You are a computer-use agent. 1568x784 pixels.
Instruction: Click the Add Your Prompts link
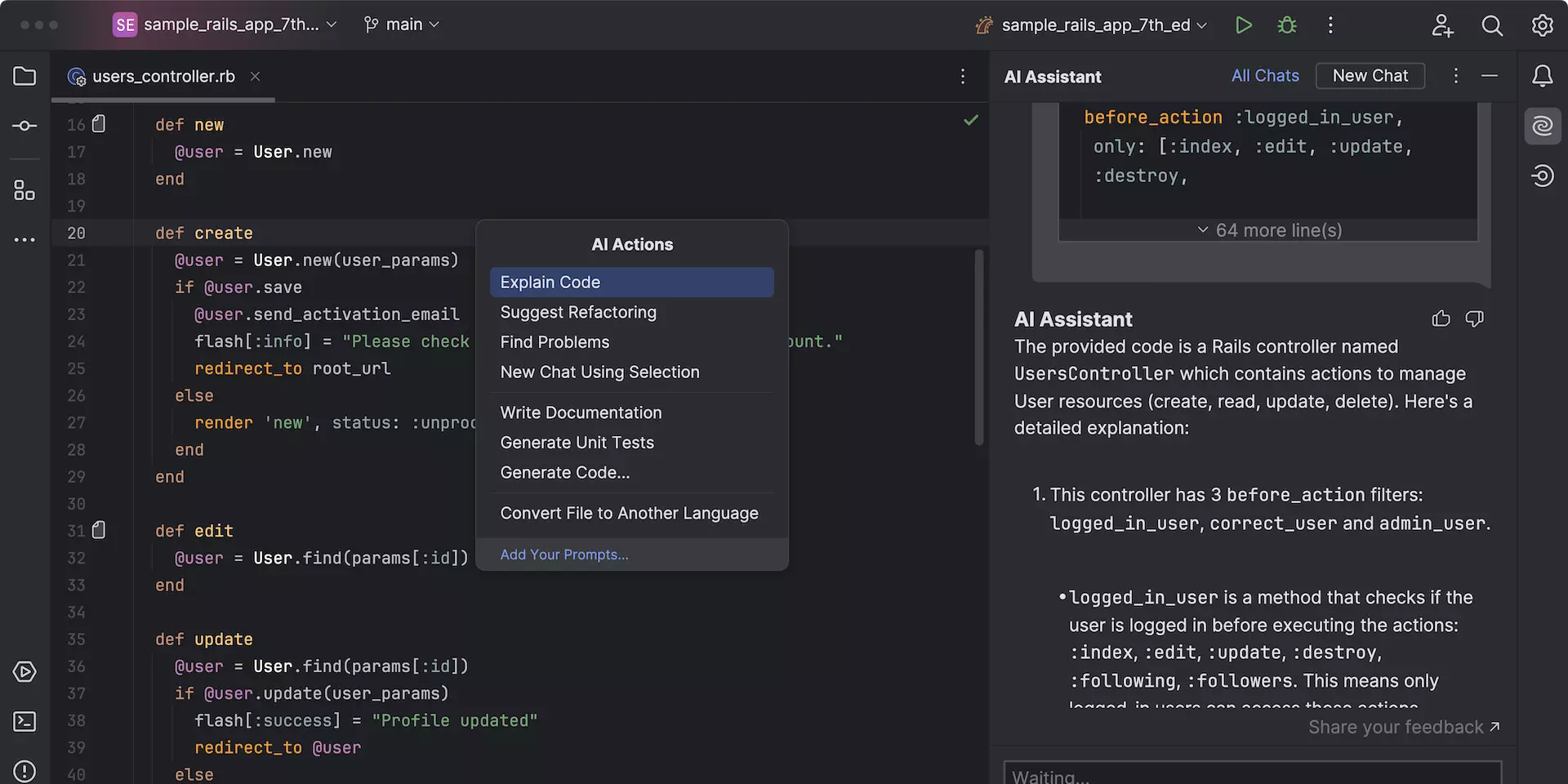[x=564, y=555]
